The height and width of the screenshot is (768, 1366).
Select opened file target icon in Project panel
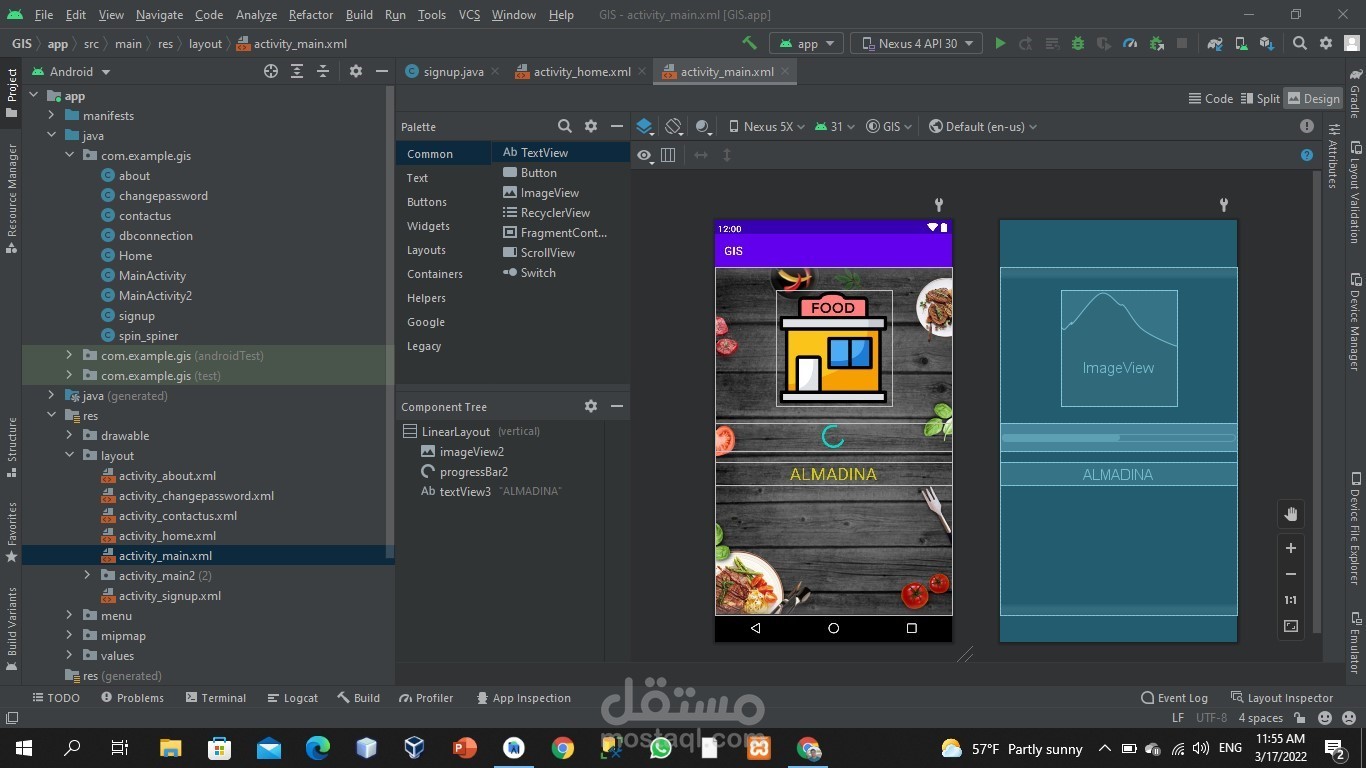tap(270, 71)
